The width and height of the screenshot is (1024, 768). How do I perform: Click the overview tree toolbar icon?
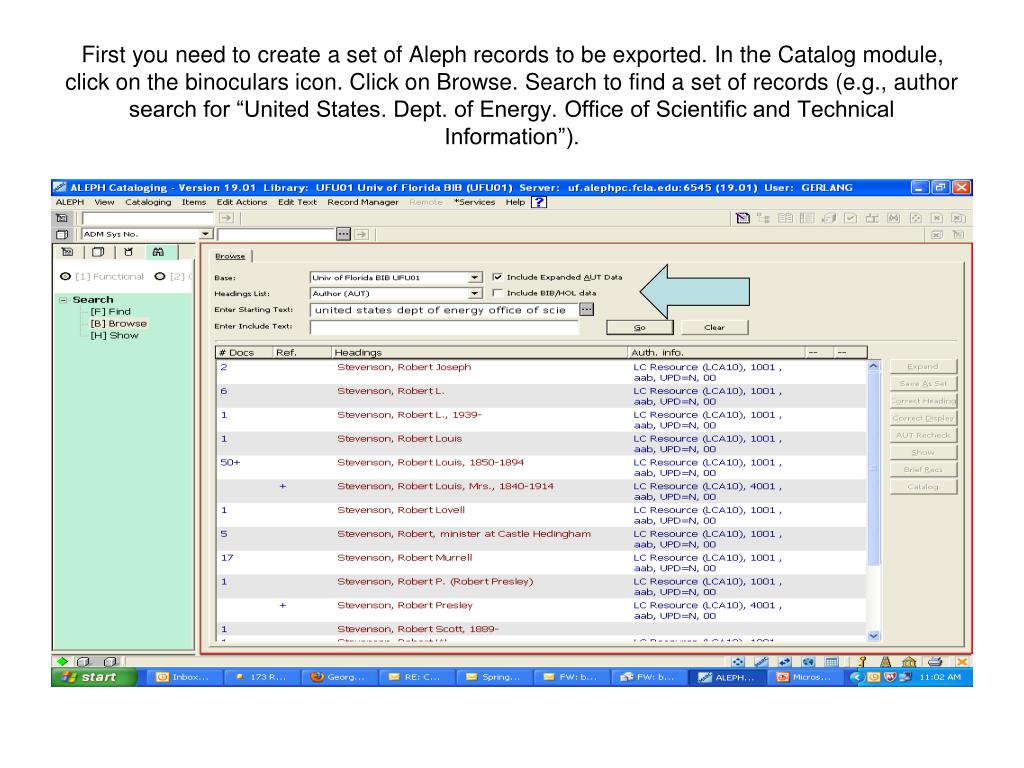tap(763, 218)
